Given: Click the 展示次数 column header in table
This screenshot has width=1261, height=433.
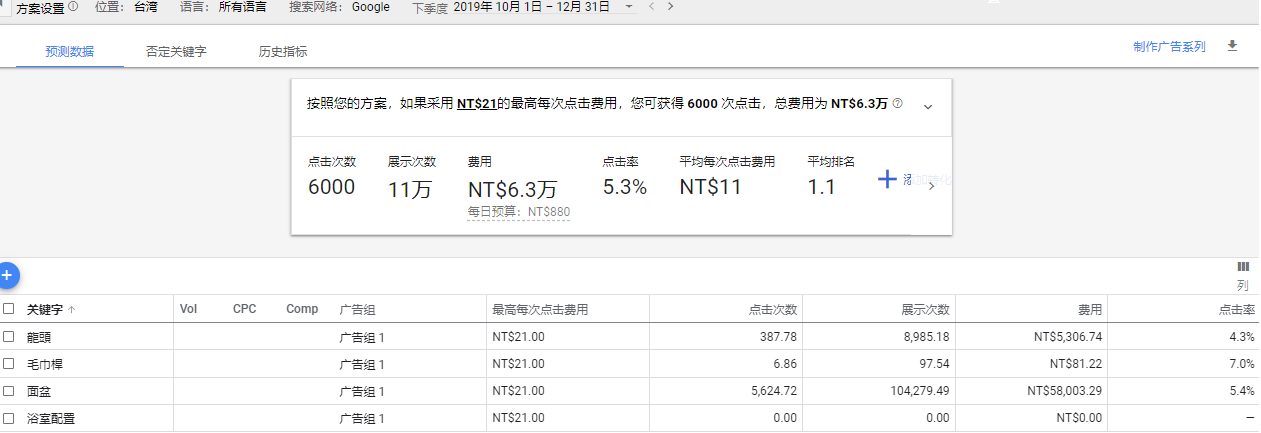Looking at the screenshot, I should coord(925,310).
